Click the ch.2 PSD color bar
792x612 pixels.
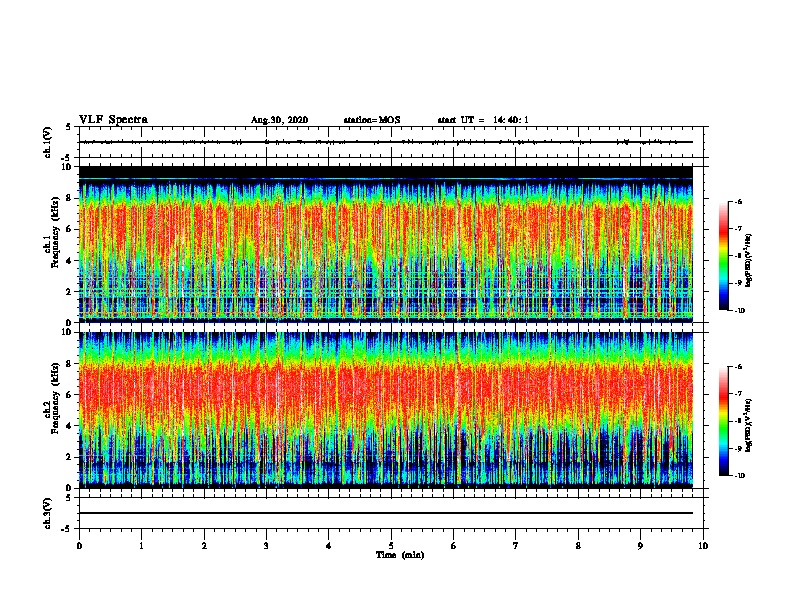723,421
